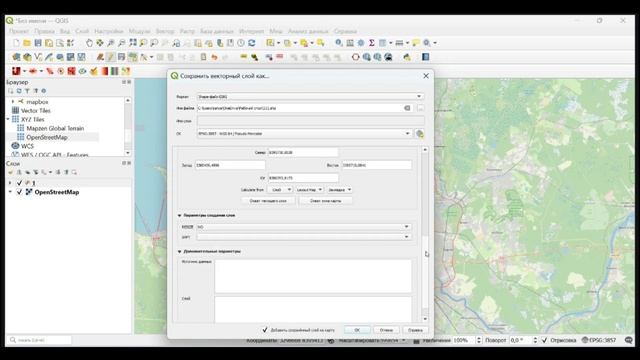Click the first red plugin icon in third toolbar
The width and height of the screenshot is (640, 360).
coord(16,71)
